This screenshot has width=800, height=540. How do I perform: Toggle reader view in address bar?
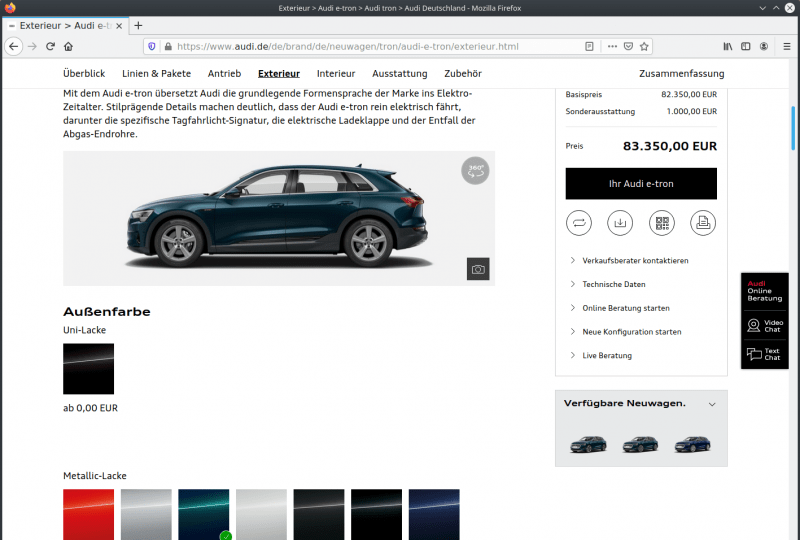(589, 46)
